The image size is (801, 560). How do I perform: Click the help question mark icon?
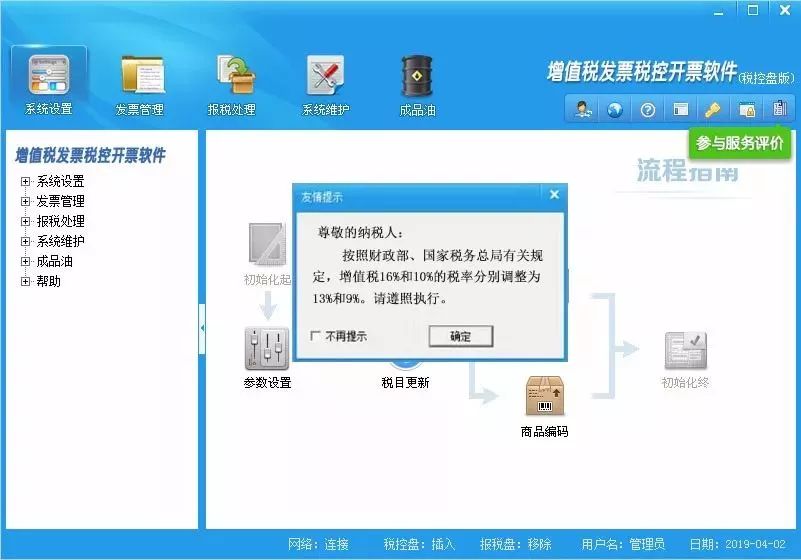pos(647,110)
